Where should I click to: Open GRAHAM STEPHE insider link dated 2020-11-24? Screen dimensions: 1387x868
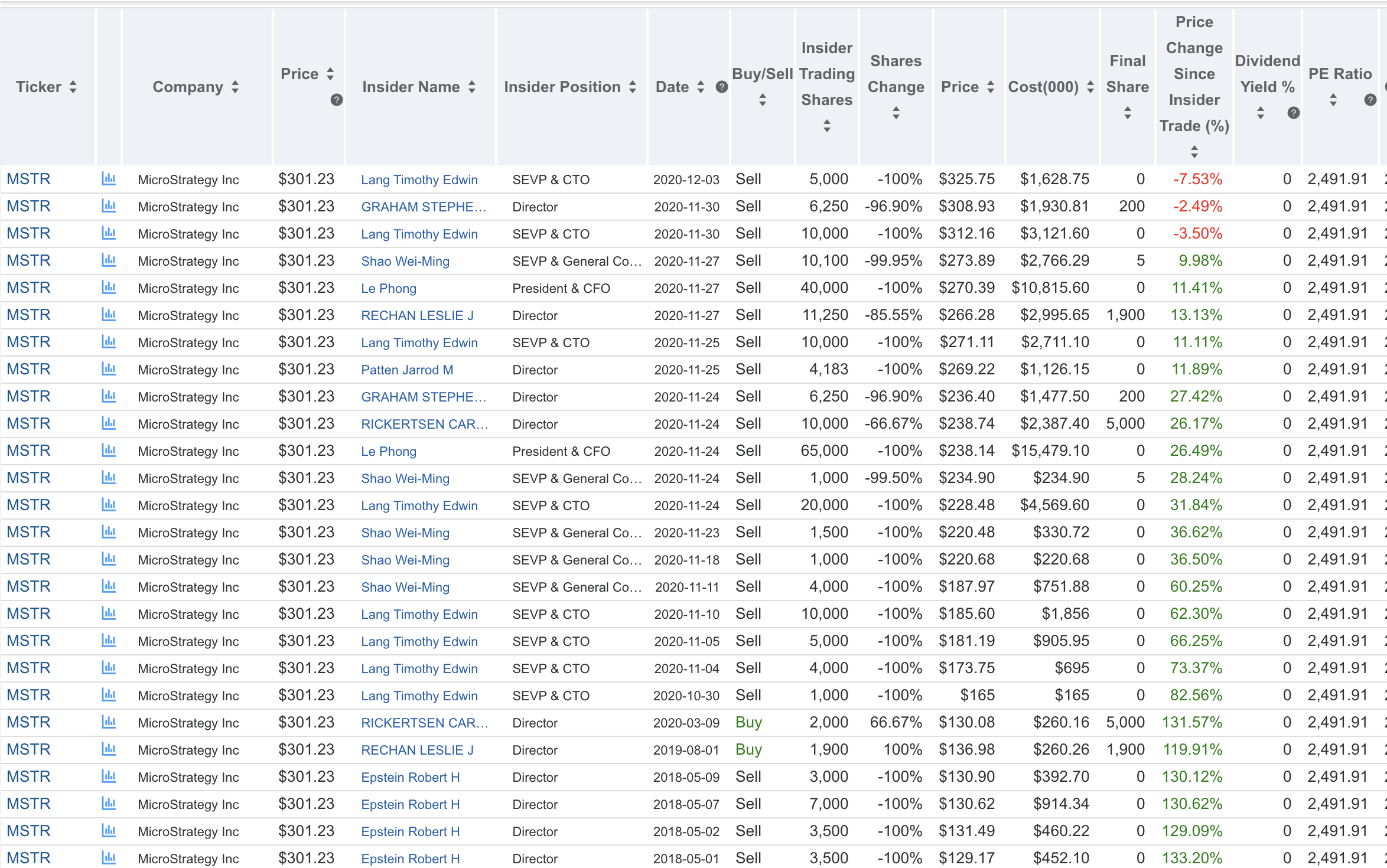(424, 397)
